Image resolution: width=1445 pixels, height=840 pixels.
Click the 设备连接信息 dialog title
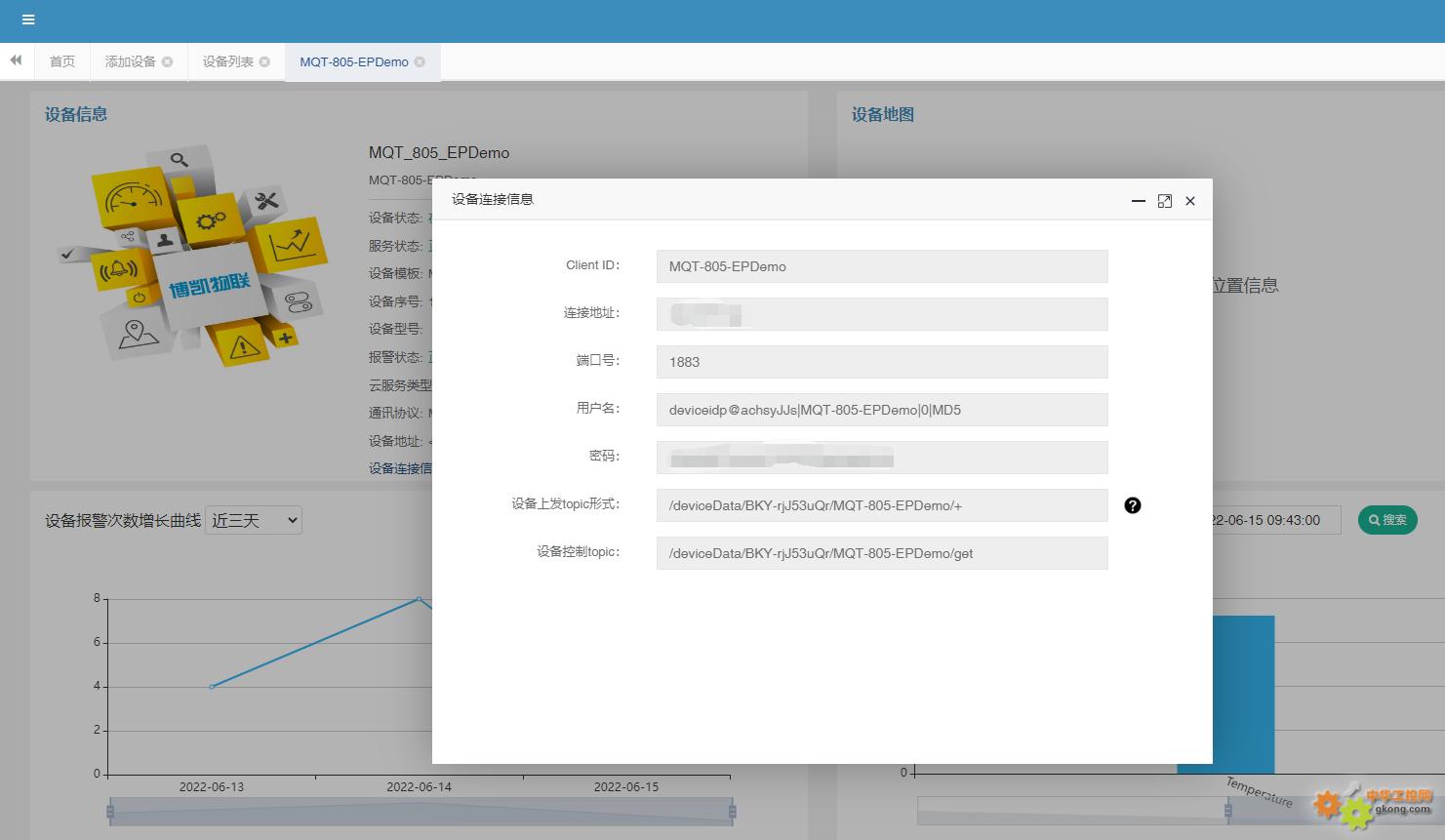point(493,199)
